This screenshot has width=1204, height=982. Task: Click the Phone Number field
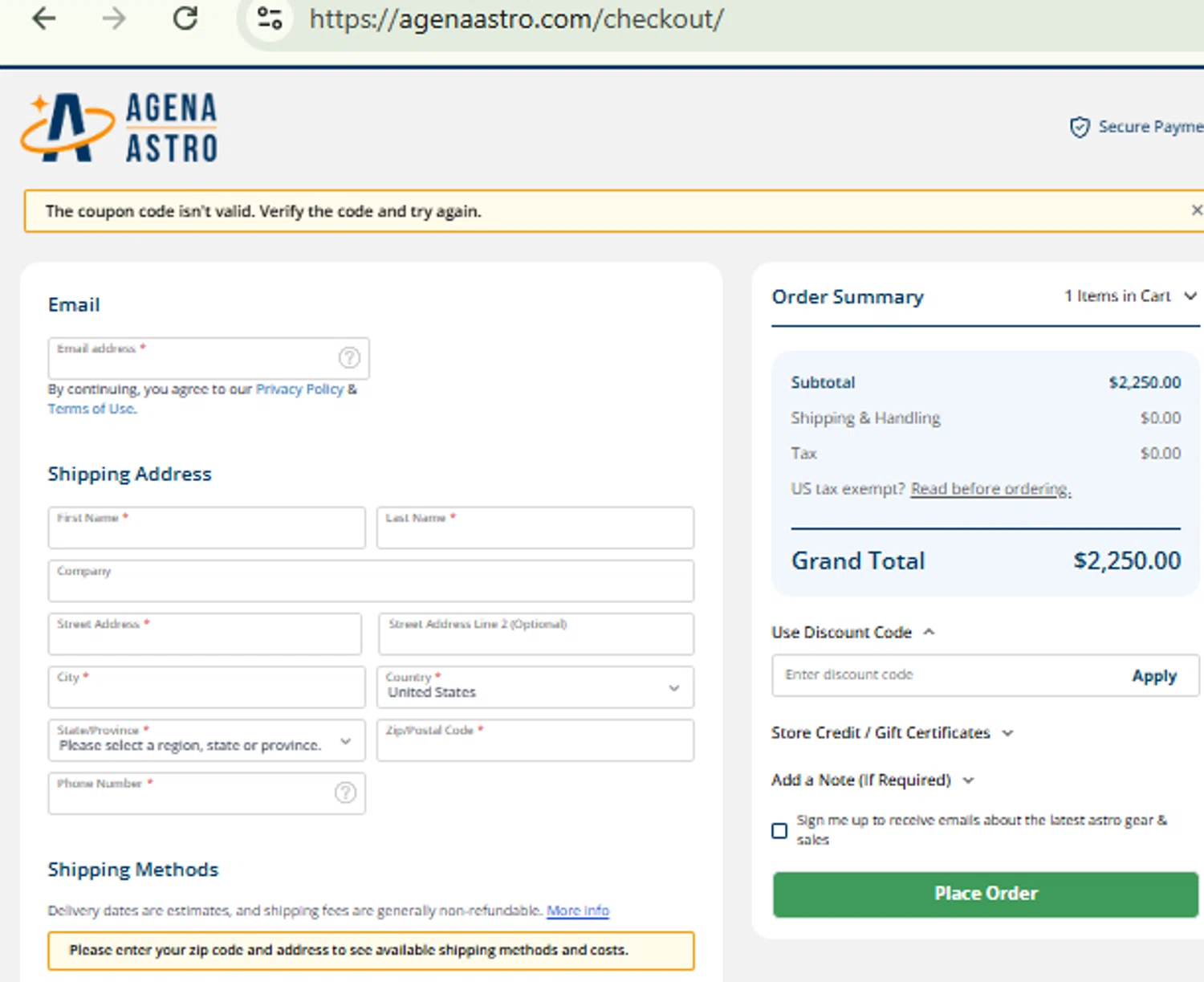coord(206,793)
